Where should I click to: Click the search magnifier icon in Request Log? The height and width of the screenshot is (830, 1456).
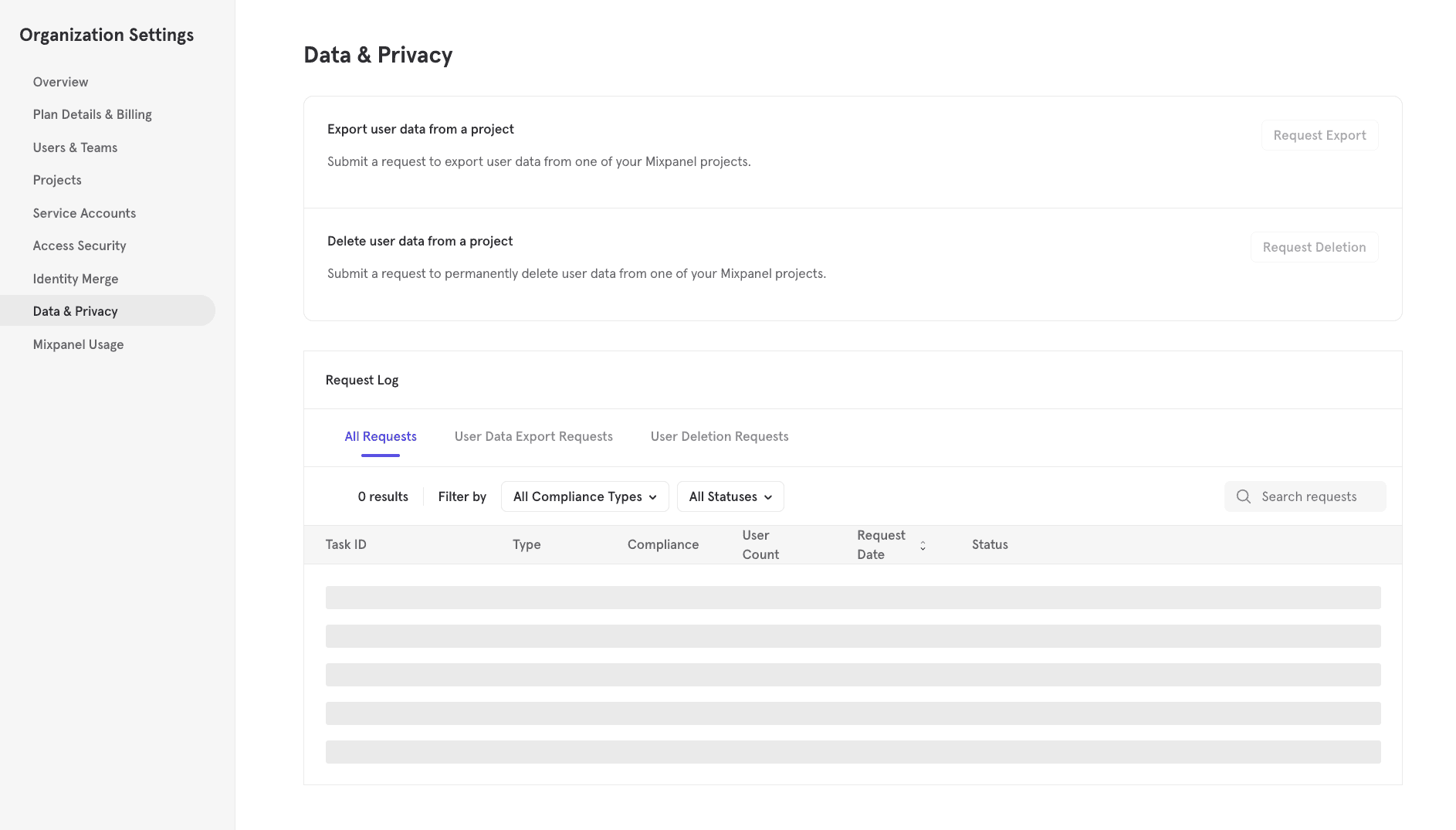[x=1243, y=496]
